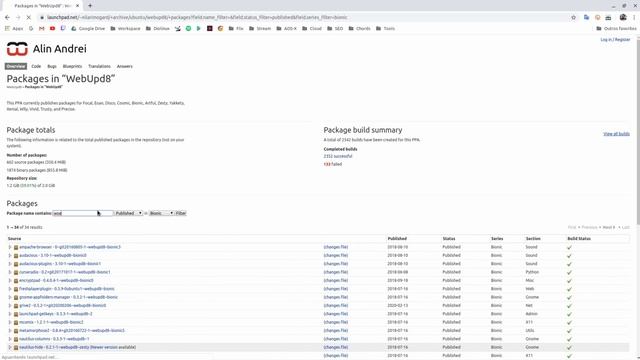Open the Outros favoritos bookmarks folder
This screenshot has height=360, width=640.
point(616,29)
